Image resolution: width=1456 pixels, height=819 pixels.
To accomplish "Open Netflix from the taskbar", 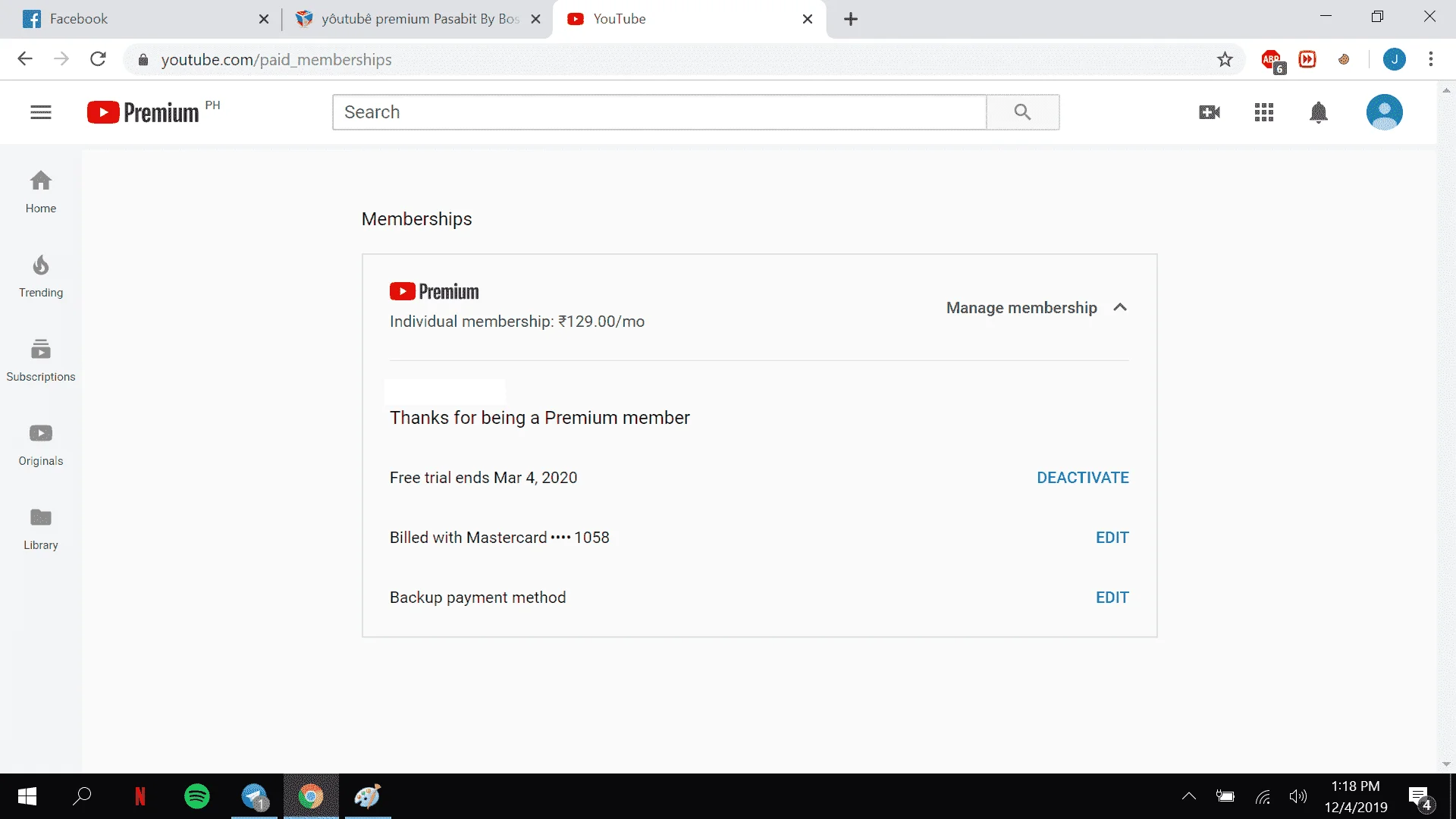I will tap(140, 796).
